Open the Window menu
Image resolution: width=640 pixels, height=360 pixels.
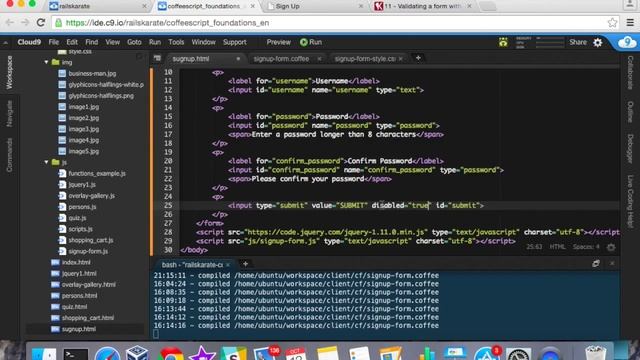(203, 42)
